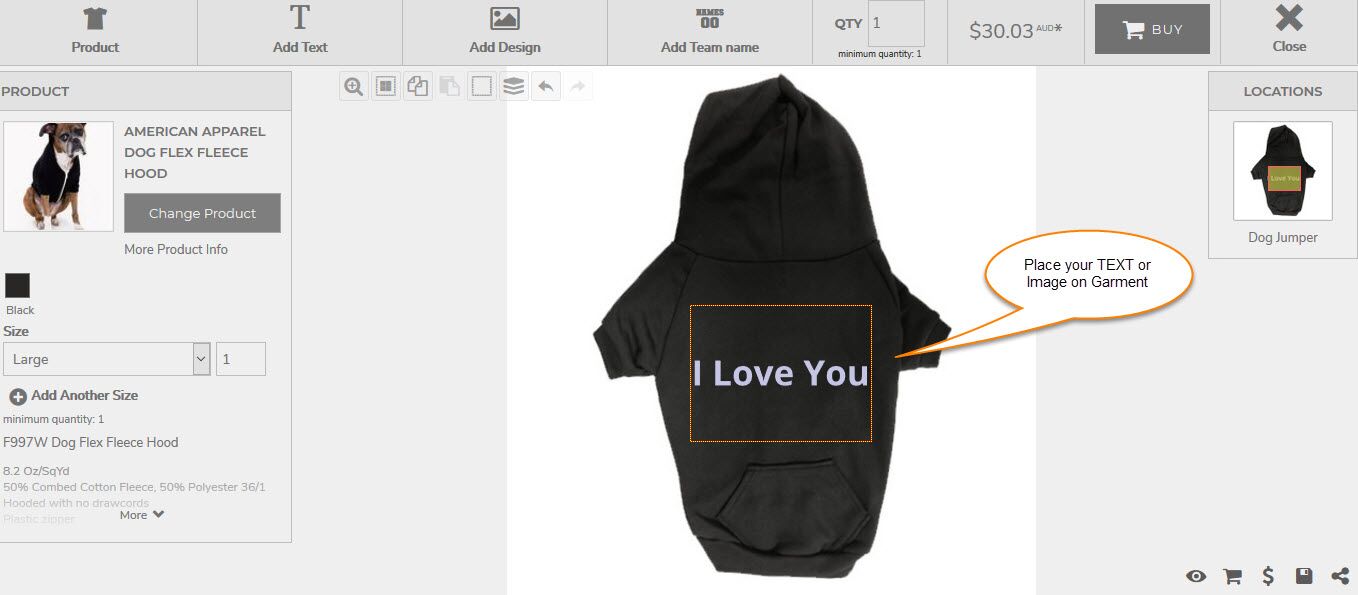Select the Zoom magnifier tool in the toolbar
Screen dimensions: 1358x595
click(x=353, y=86)
